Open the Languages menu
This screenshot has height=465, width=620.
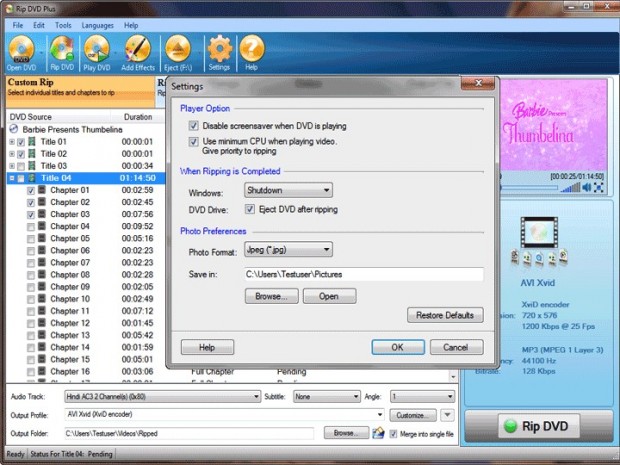(x=97, y=25)
